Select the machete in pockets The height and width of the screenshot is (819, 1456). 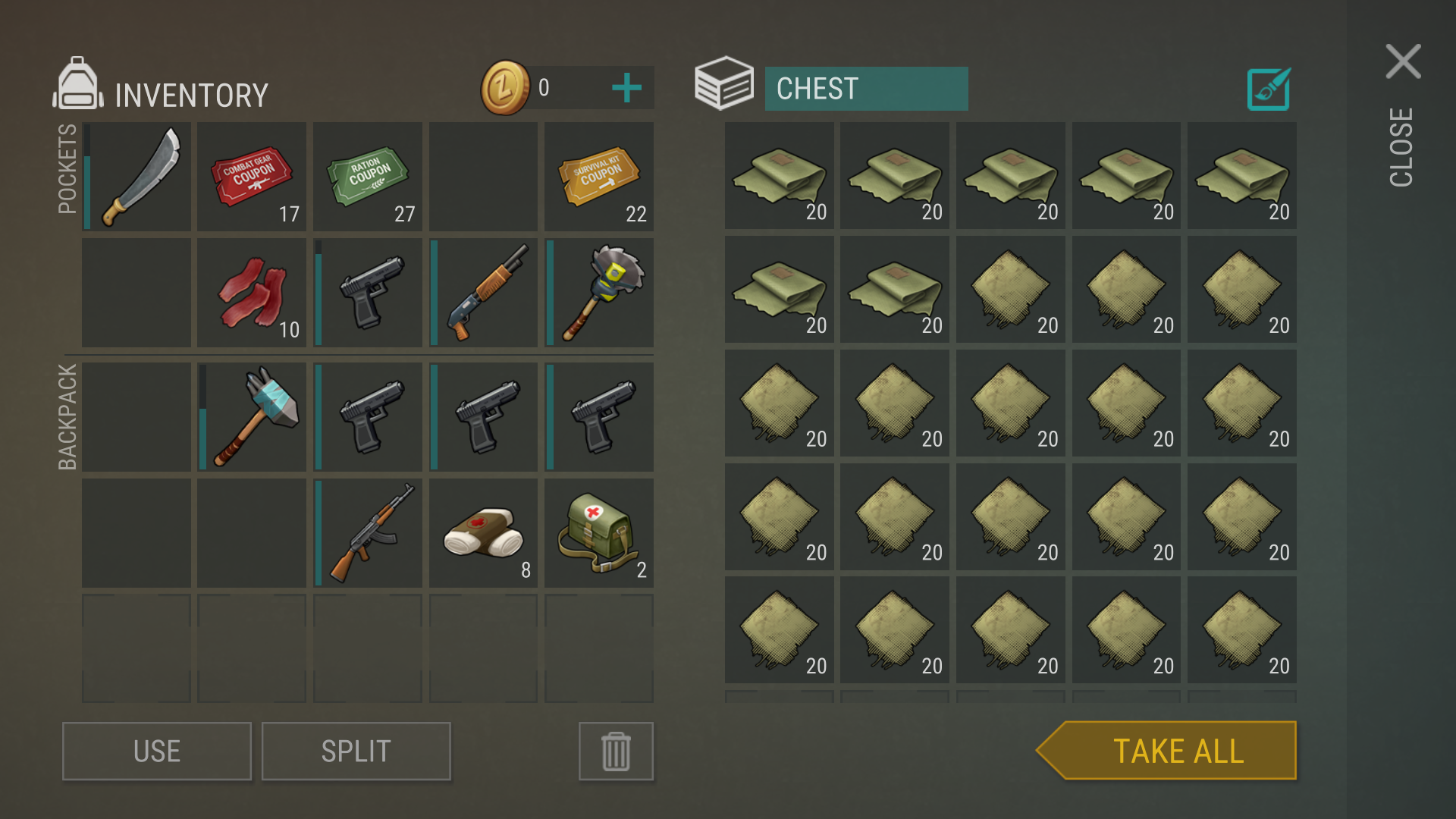coord(136,177)
